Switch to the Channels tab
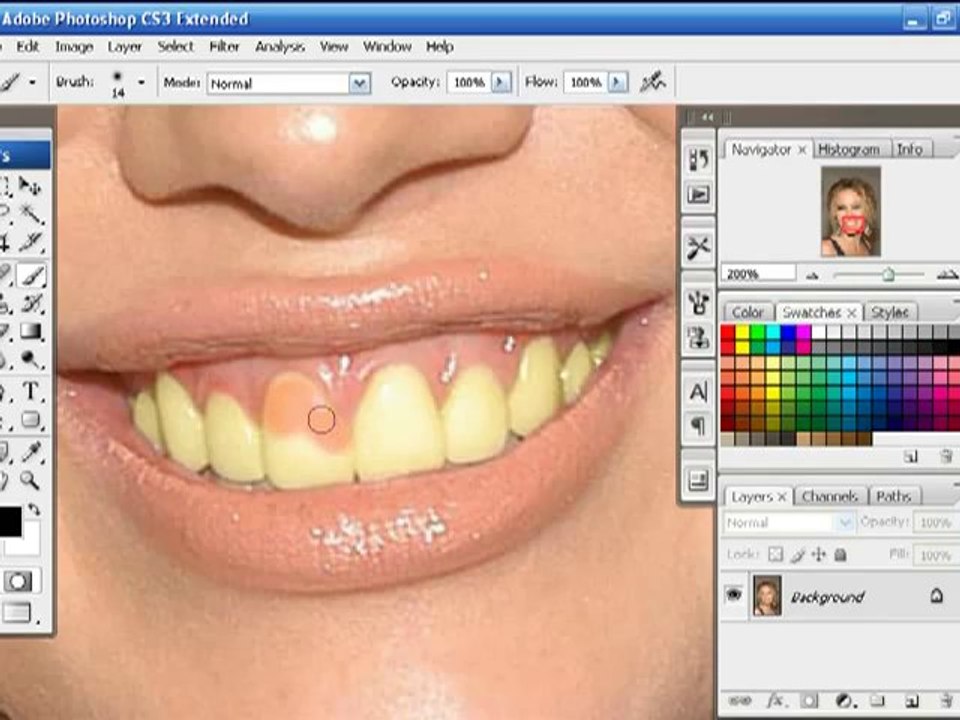960x720 pixels. coord(830,496)
